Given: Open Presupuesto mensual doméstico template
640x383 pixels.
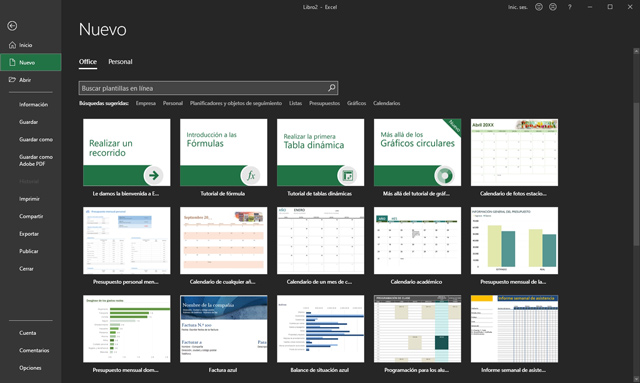Looking at the screenshot, I should coord(127,329).
